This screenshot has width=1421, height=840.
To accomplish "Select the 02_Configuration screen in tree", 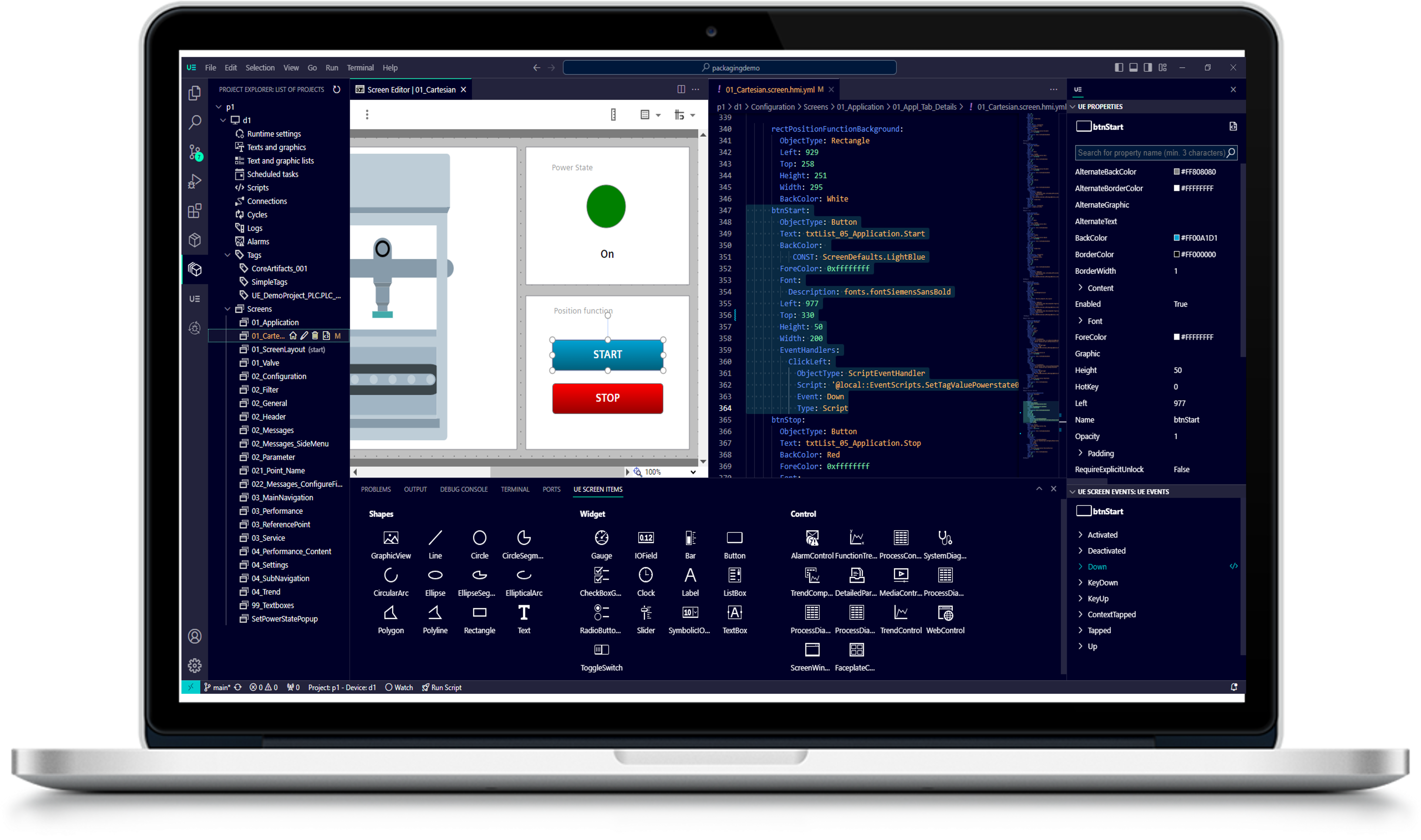I will coord(279,377).
